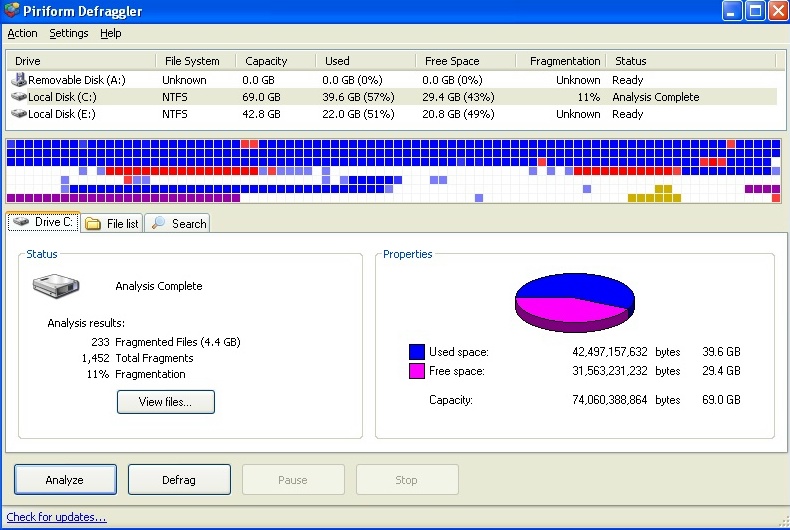Screen dimensions: 790x530
Task: Click the 11% fragmentation cell for drive C:
Action: [588, 97]
